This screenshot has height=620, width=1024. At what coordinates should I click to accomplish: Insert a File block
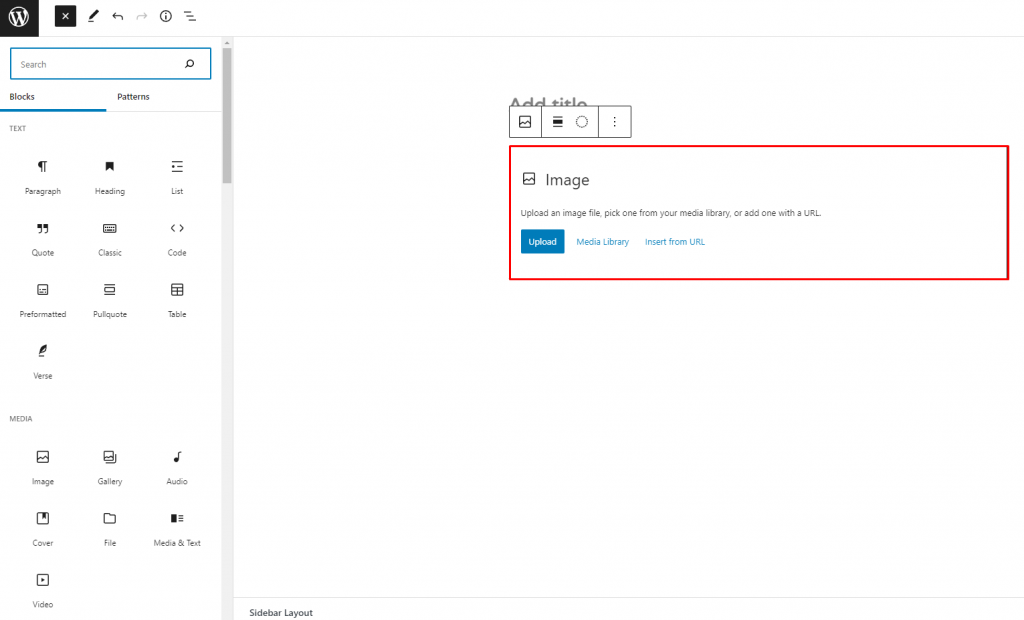(x=110, y=529)
